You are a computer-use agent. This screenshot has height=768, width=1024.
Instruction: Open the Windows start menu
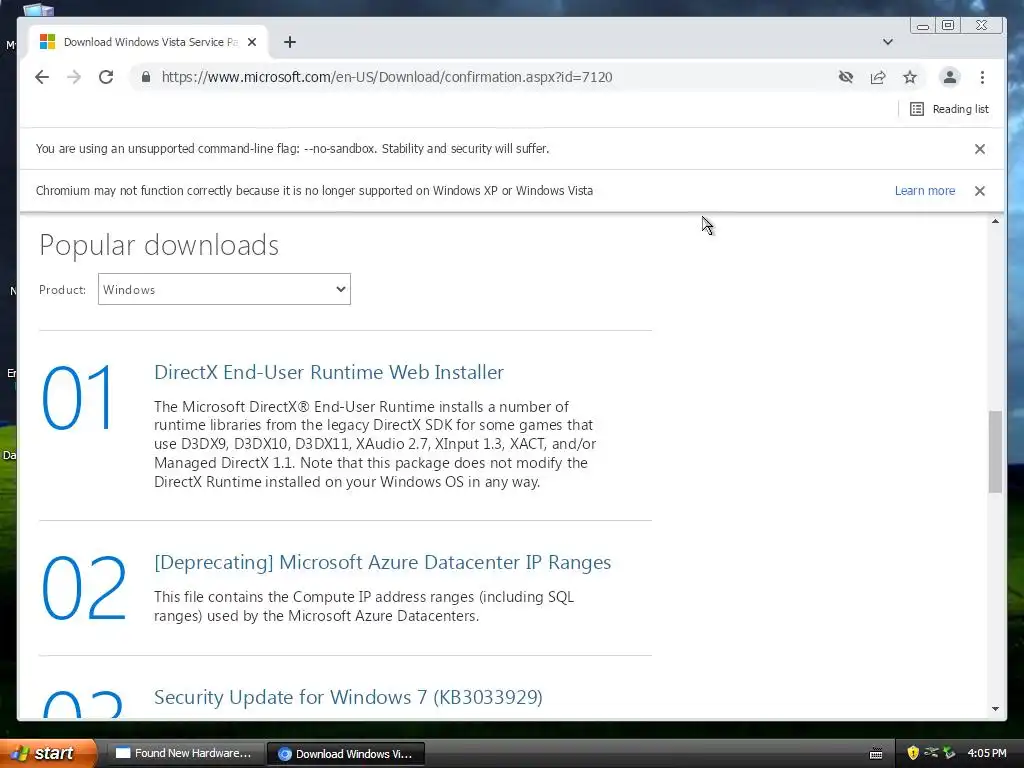pos(47,753)
